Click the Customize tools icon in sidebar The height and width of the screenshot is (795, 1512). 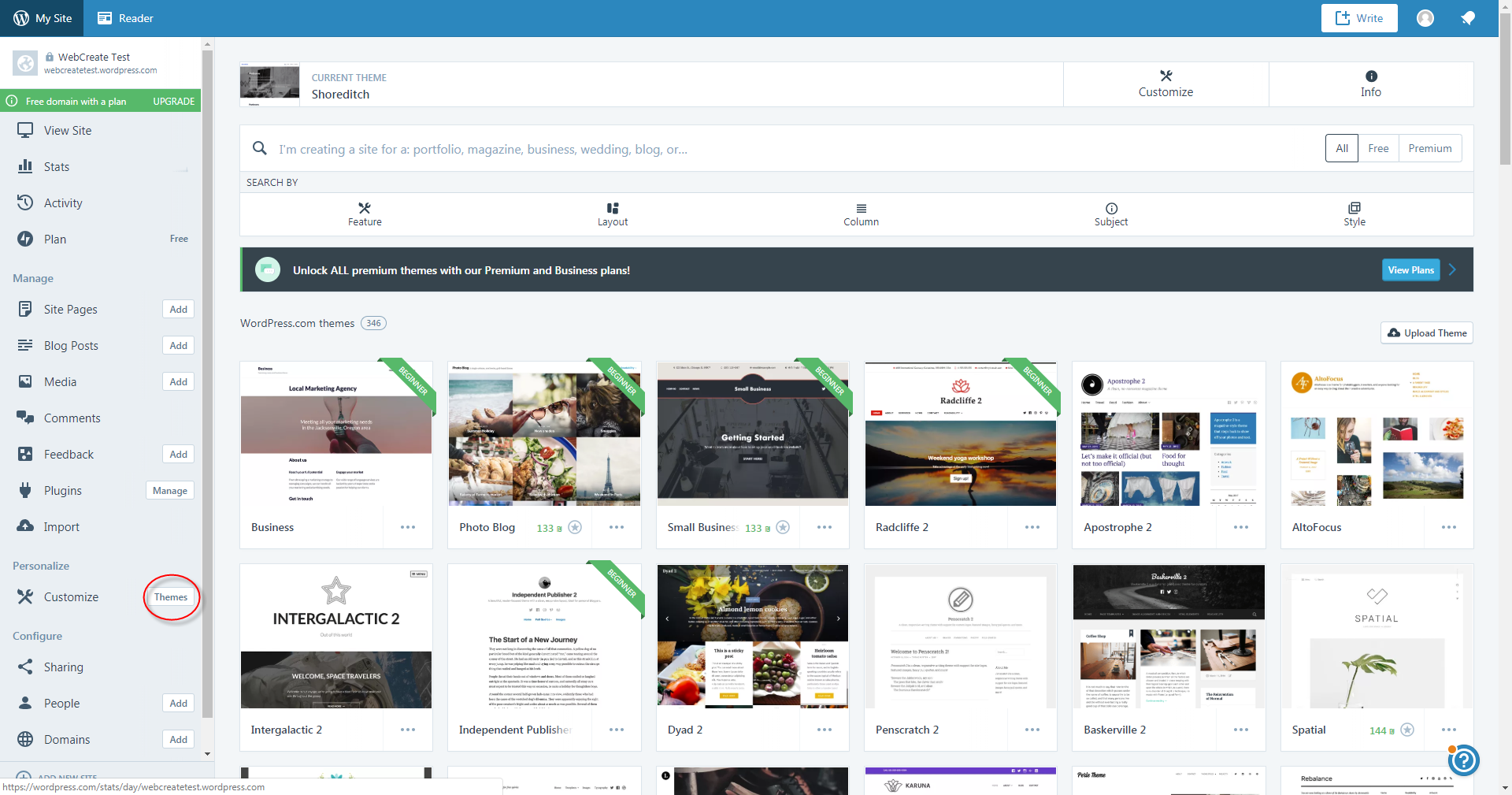[x=25, y=596]
